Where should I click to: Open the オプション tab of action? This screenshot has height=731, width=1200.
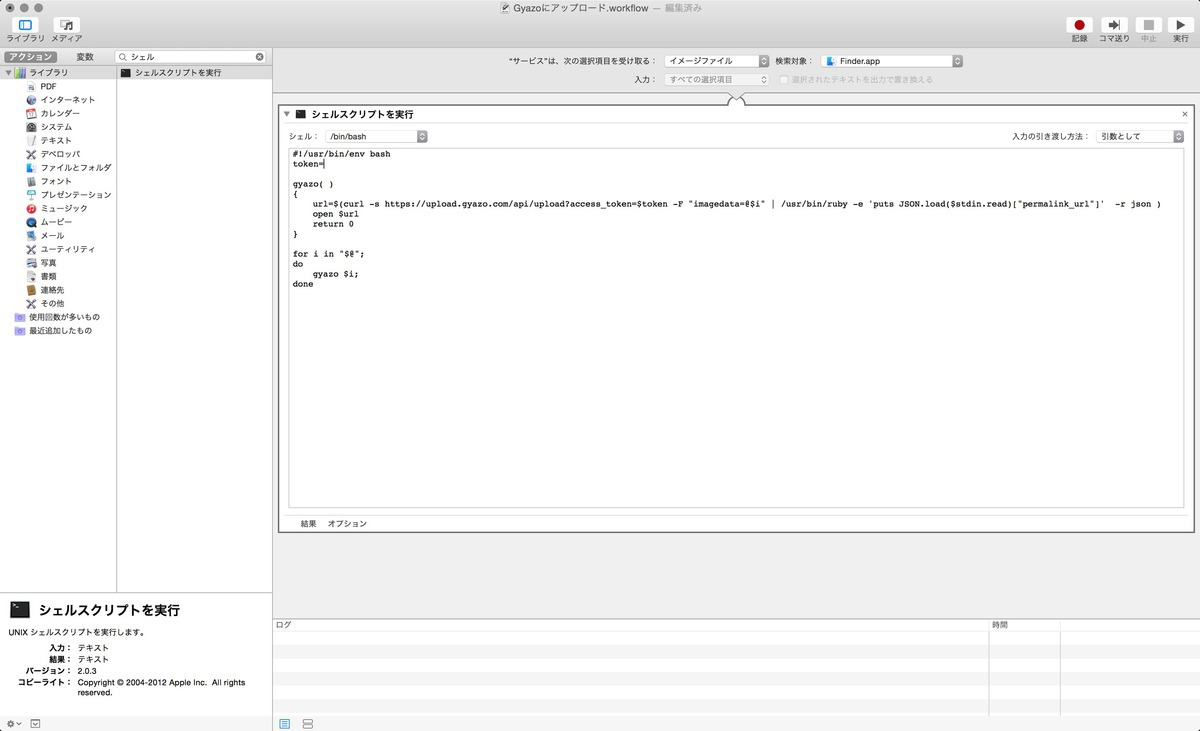point(347,524)
